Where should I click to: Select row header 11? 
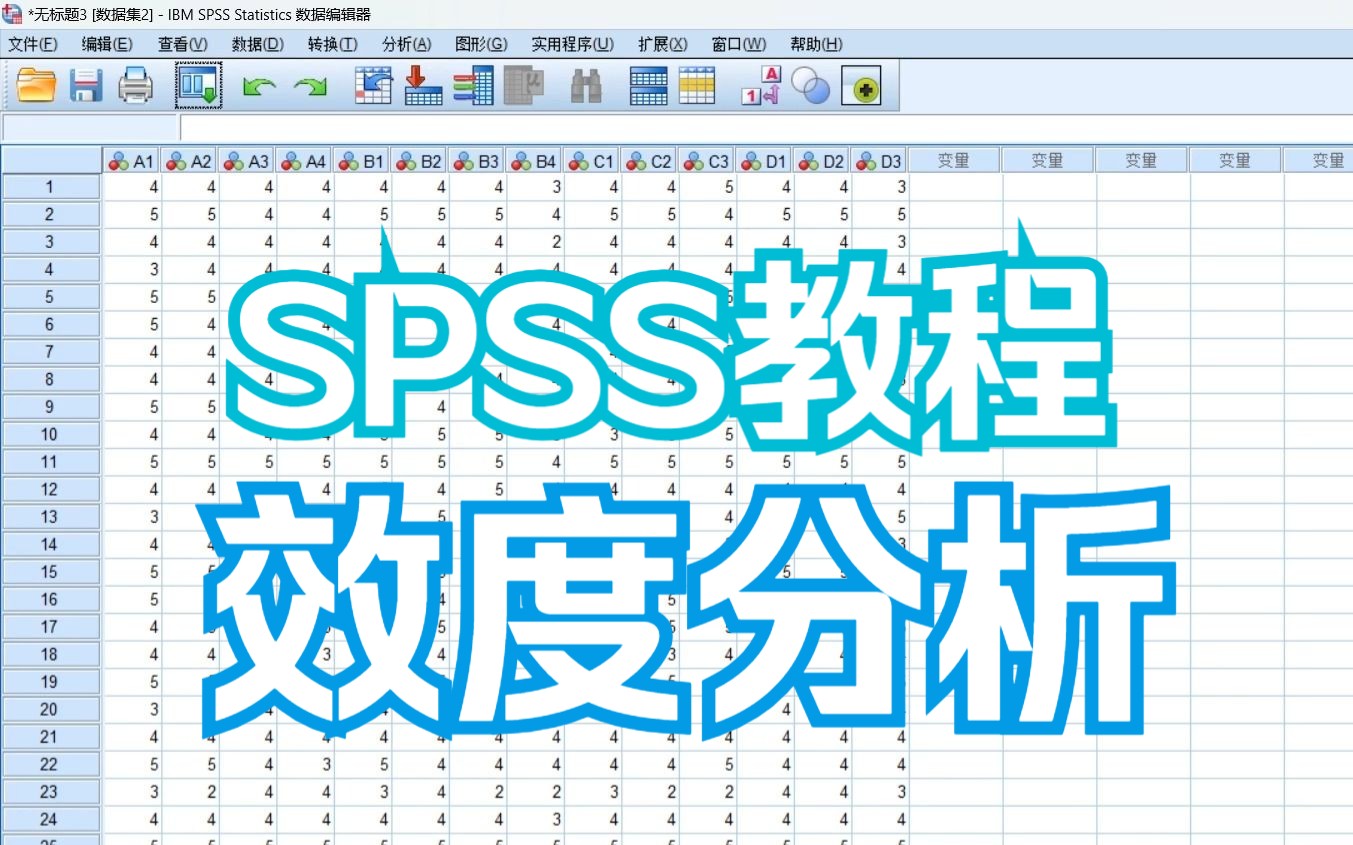51,462
